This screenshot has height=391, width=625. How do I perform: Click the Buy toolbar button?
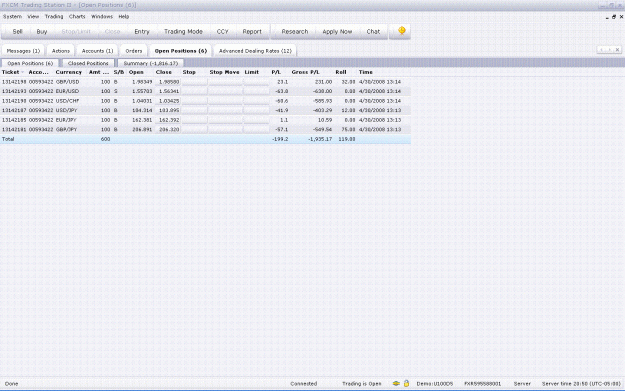click(42, 31)
